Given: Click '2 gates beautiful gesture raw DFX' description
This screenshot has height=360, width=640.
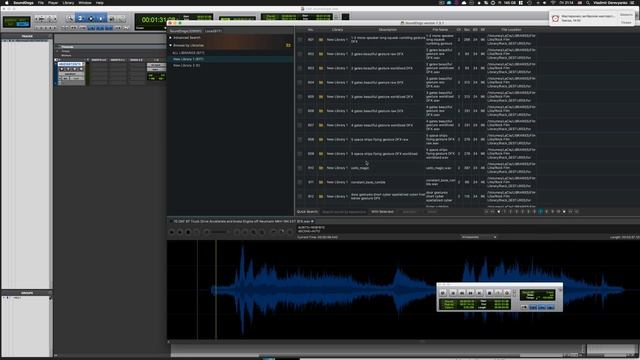Looking at the screenshot, I should (377, 54).
